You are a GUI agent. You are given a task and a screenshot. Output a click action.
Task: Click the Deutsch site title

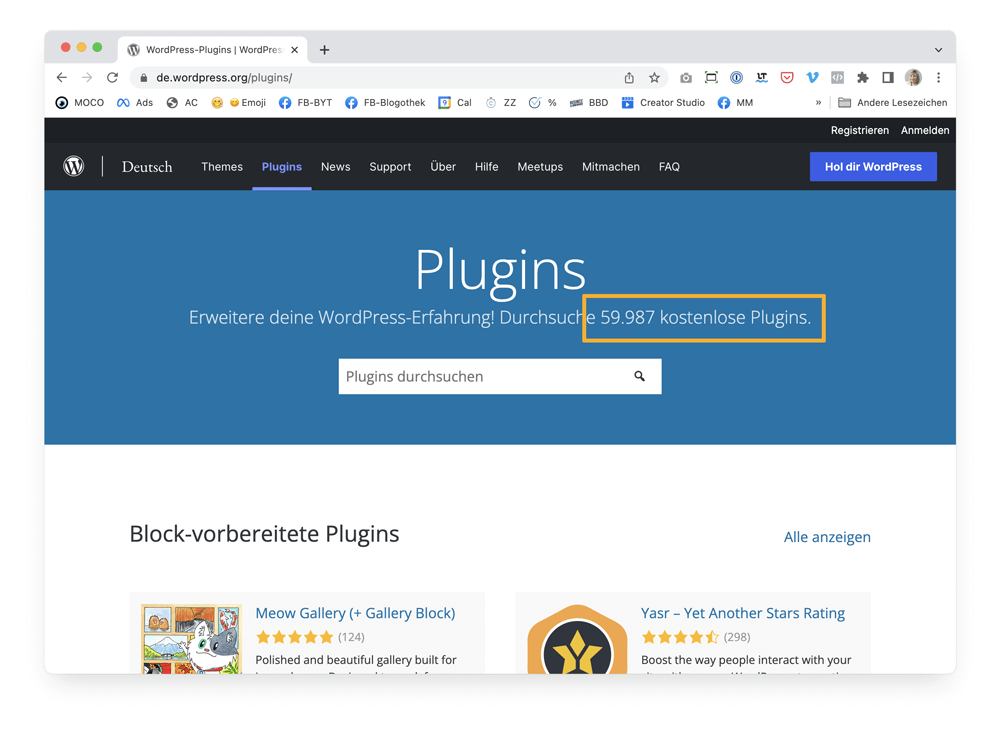point(147,166)
